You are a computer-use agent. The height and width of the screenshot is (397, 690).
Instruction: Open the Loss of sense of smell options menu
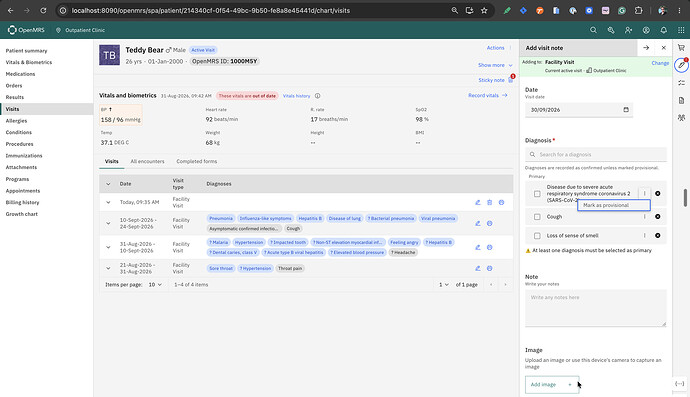pos(645,235)
